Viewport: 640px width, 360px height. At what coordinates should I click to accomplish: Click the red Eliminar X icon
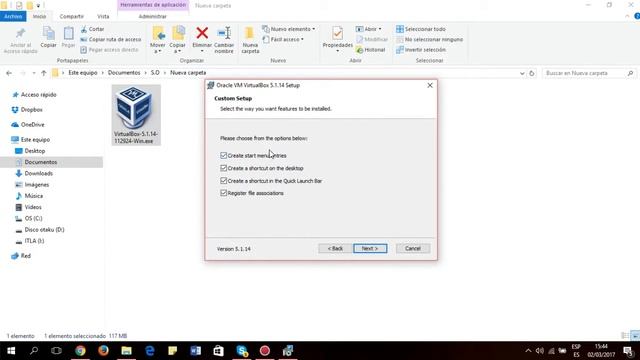[202, 33]
